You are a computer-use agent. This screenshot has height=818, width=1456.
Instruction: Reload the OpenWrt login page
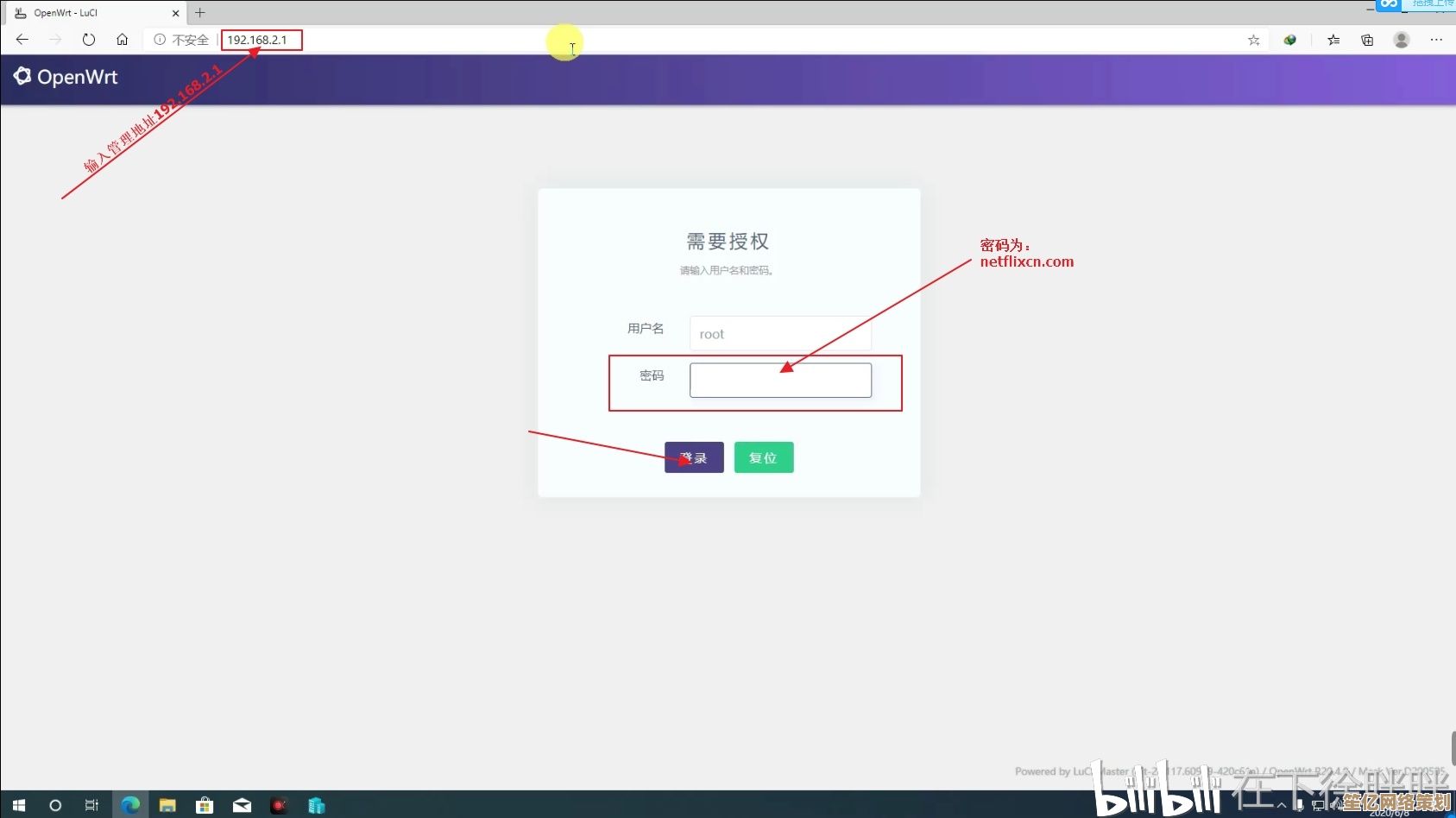88,40
